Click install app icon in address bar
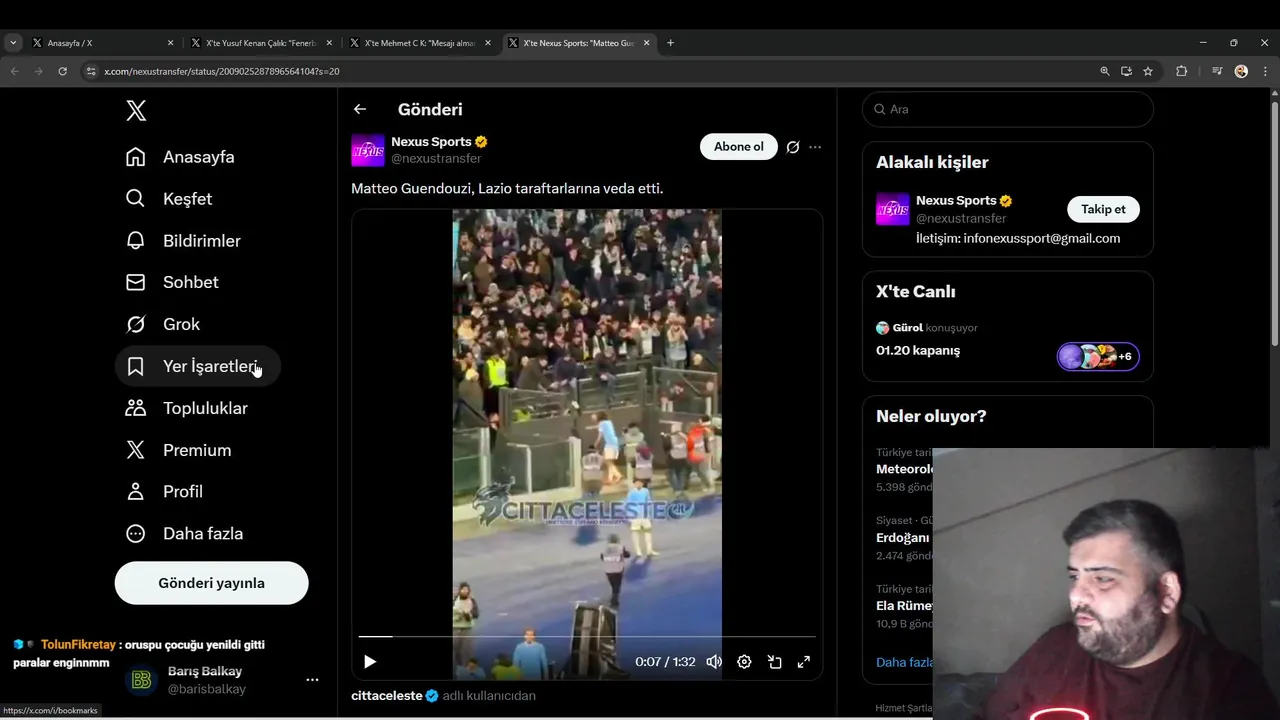The width and height of the screenshot is (1280, 720). [x=1126, y=71]
